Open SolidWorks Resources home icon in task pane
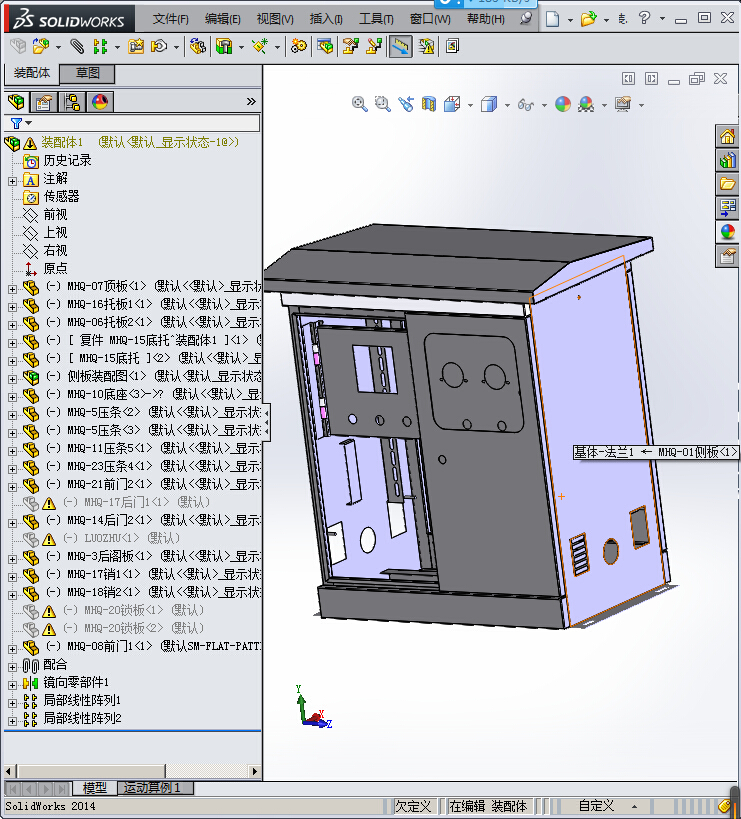Image resolution: width=741 pixels, height=819 pixels. tap(727, 136)
